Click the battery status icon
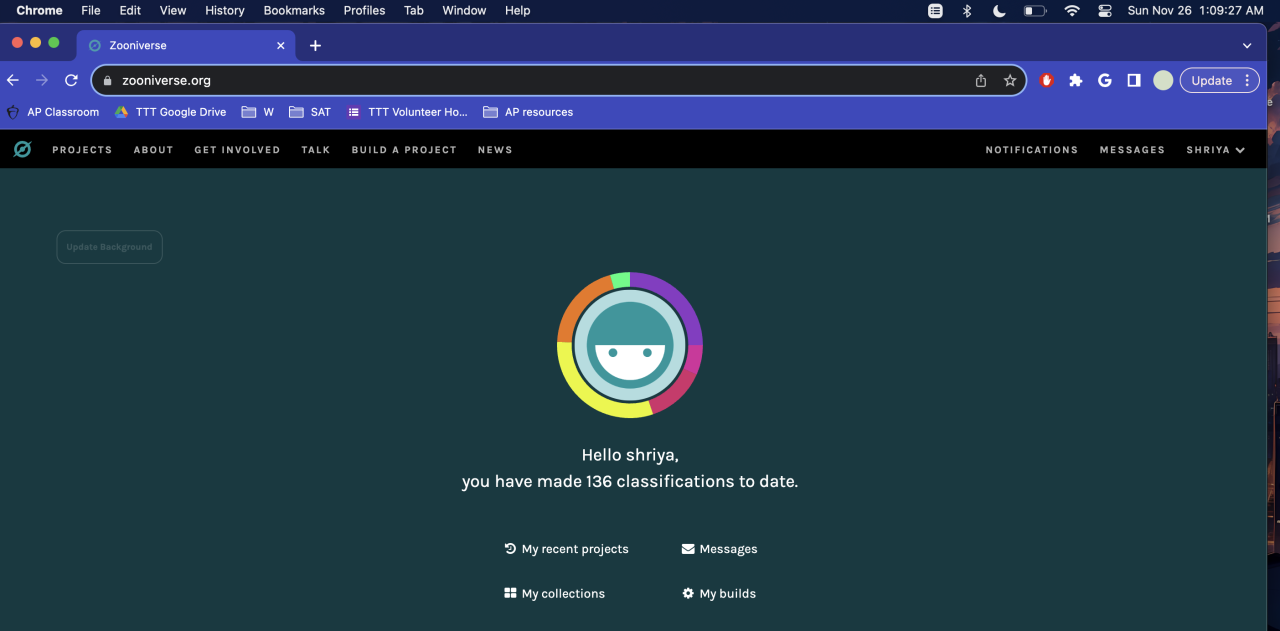Viewport: 1280px width, 631px height. (1035, 10)
